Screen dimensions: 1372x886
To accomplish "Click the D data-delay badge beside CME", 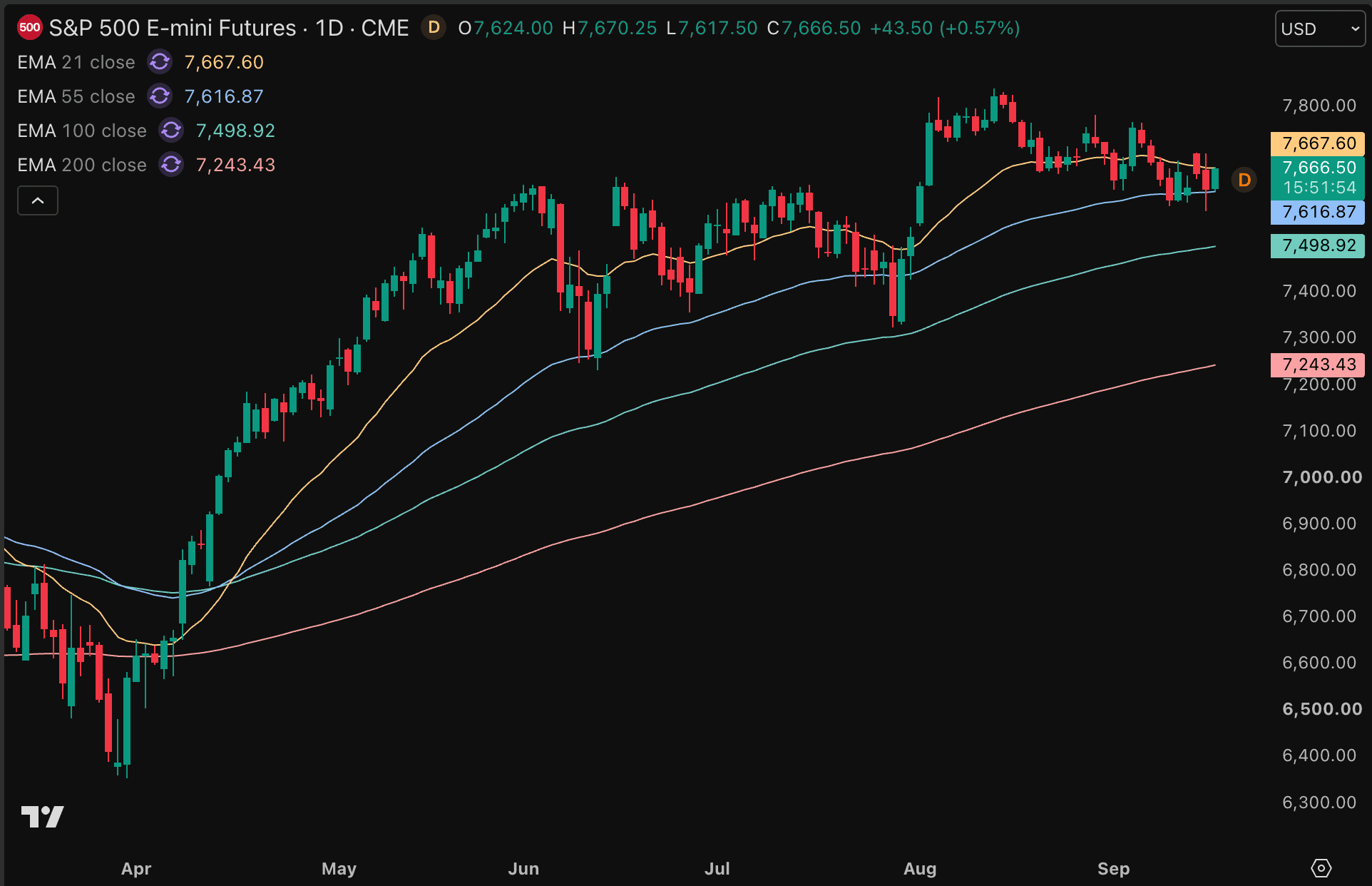I will (434, 28).
